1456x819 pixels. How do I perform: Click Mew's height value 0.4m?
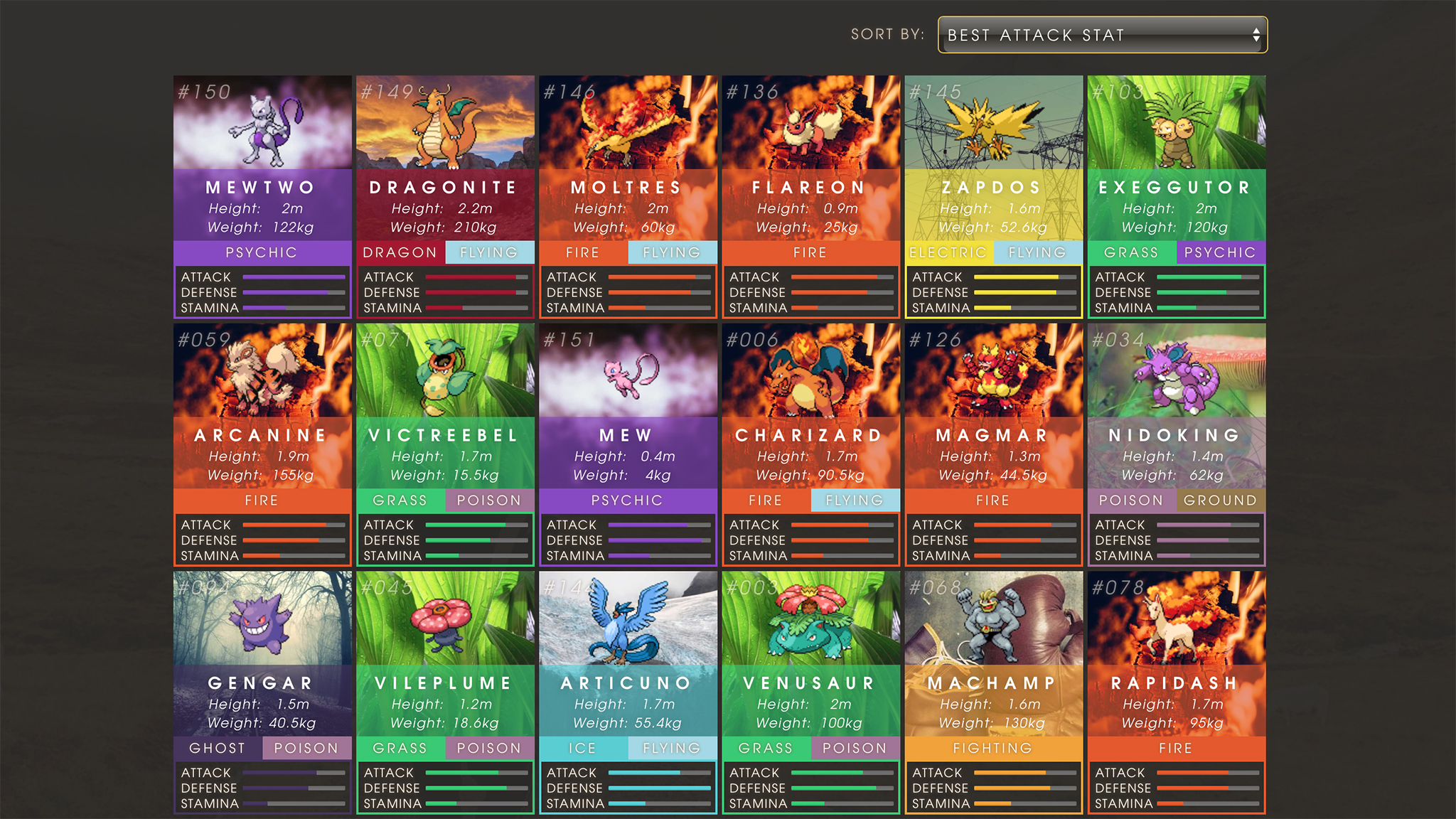(658, 456)
